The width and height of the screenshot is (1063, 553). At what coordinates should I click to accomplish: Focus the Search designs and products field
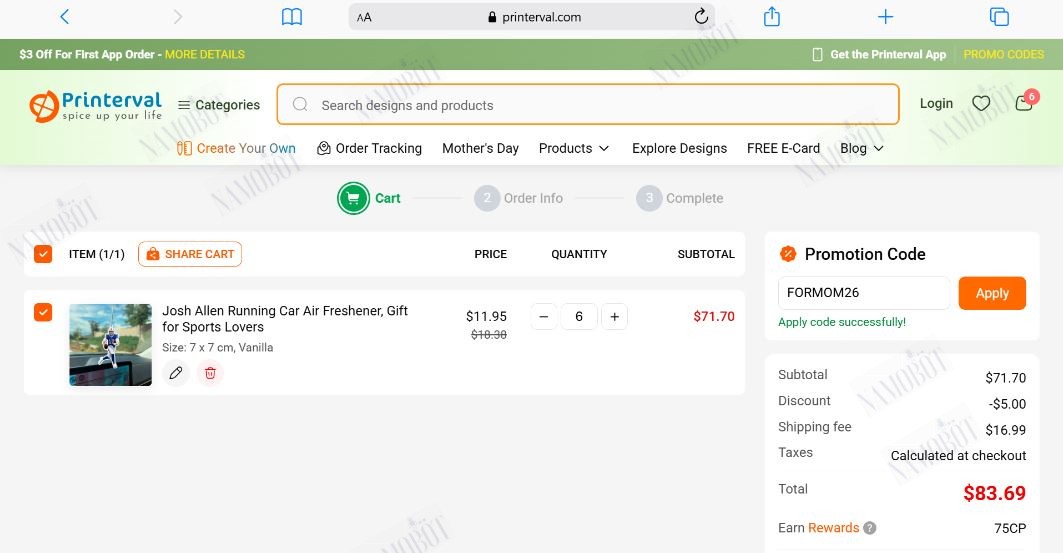588,104
